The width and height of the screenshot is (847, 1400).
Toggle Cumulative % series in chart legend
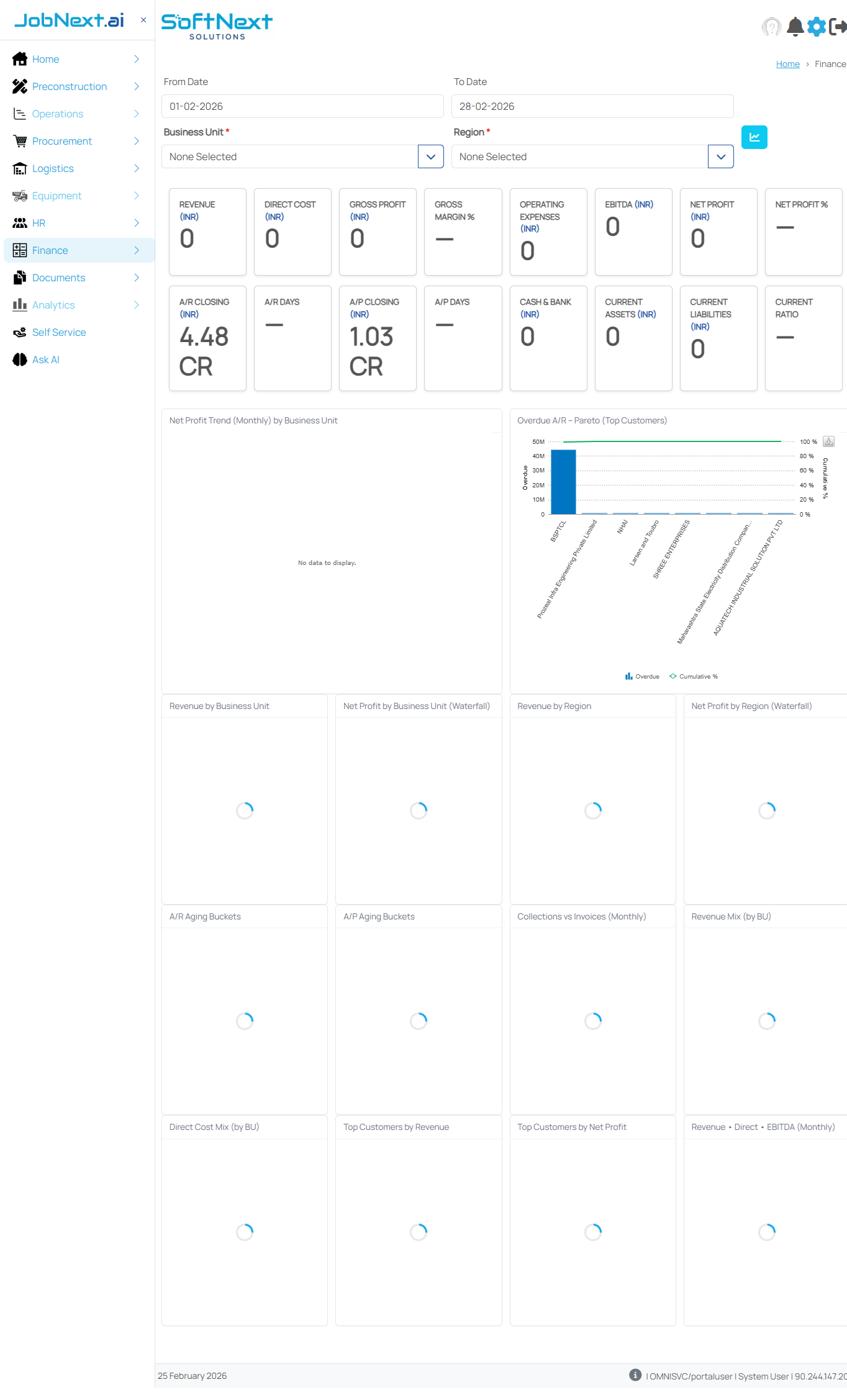(694, 676)
